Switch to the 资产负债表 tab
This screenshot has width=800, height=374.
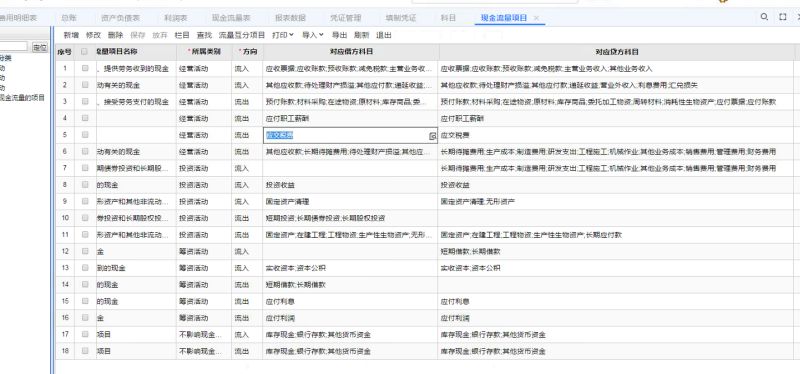(120, 18)
